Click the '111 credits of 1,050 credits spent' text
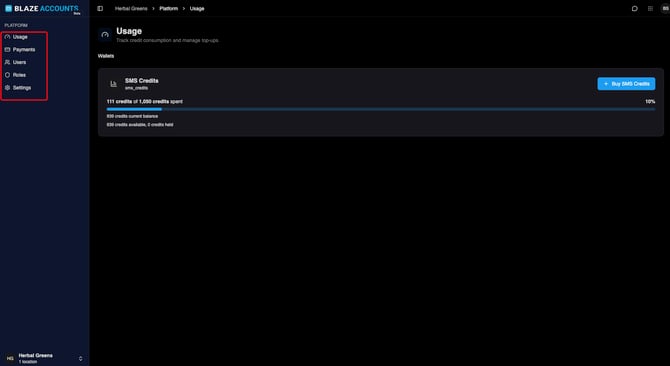The width and height of the screenshot is (670, 366). point(144,102)
